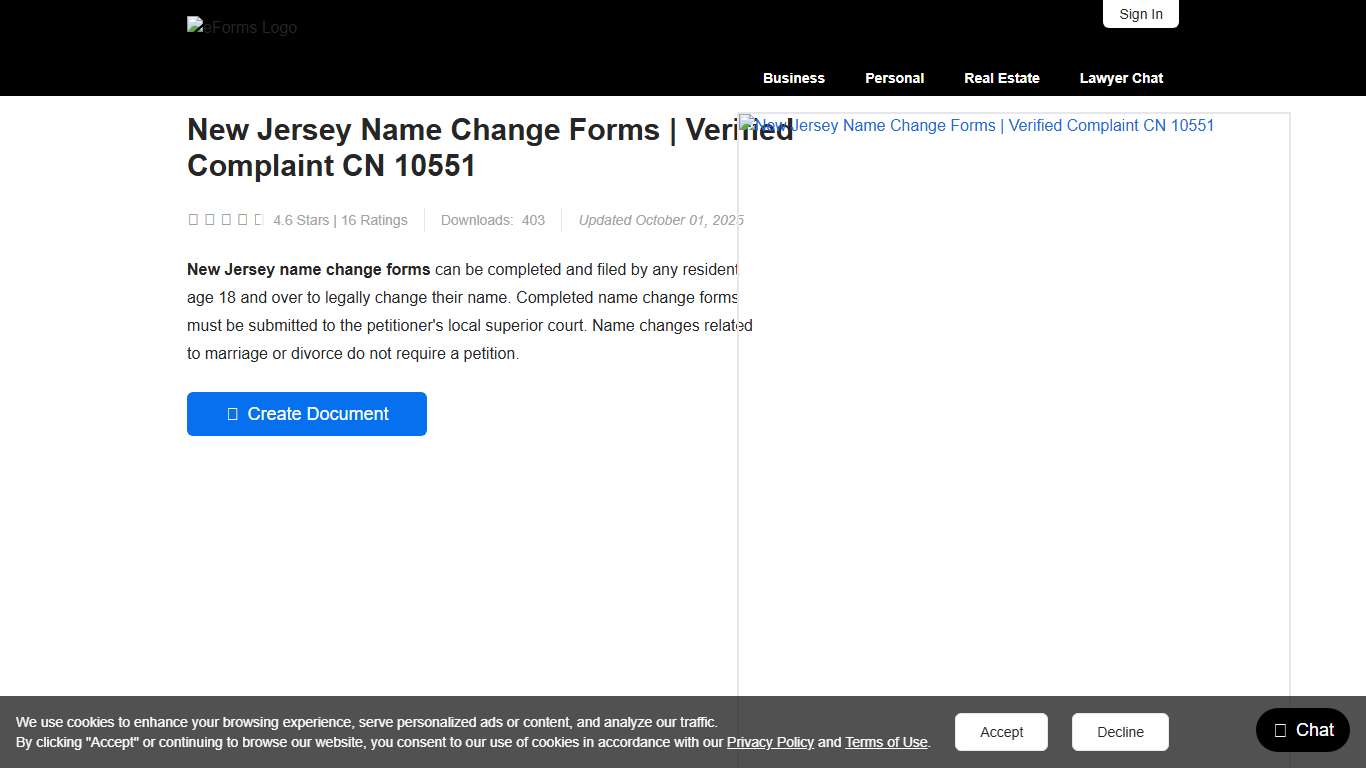This screenshot has height=768, width=1366.
Task: Accept the cookie notice
Action: point(1001,731)
